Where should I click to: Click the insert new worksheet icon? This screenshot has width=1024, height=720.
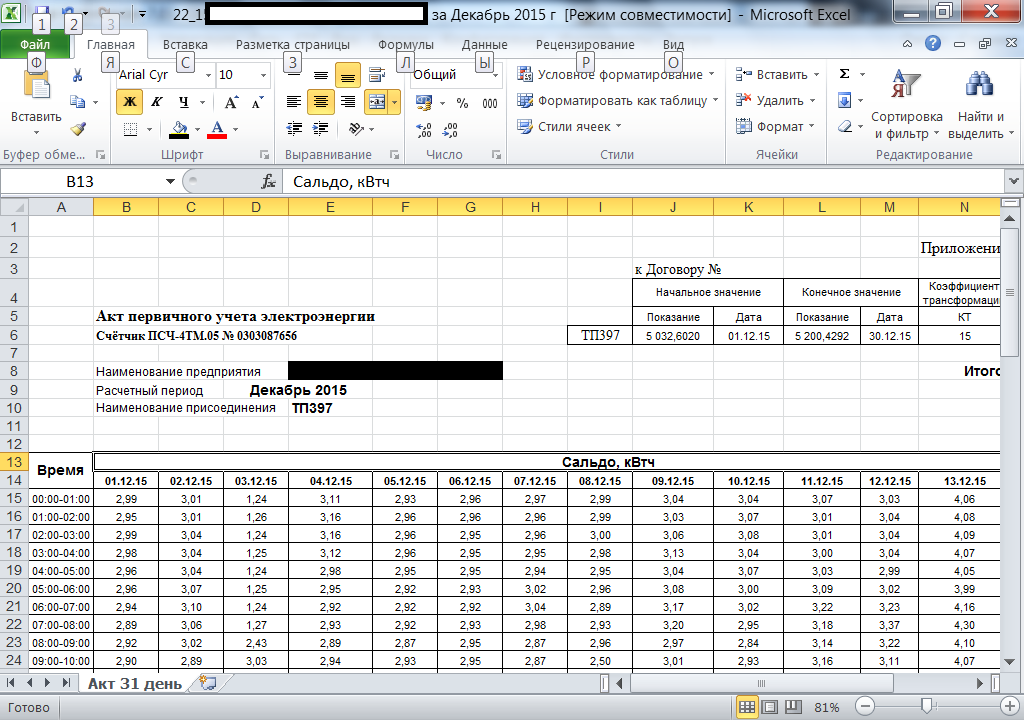tap(208, 682)
